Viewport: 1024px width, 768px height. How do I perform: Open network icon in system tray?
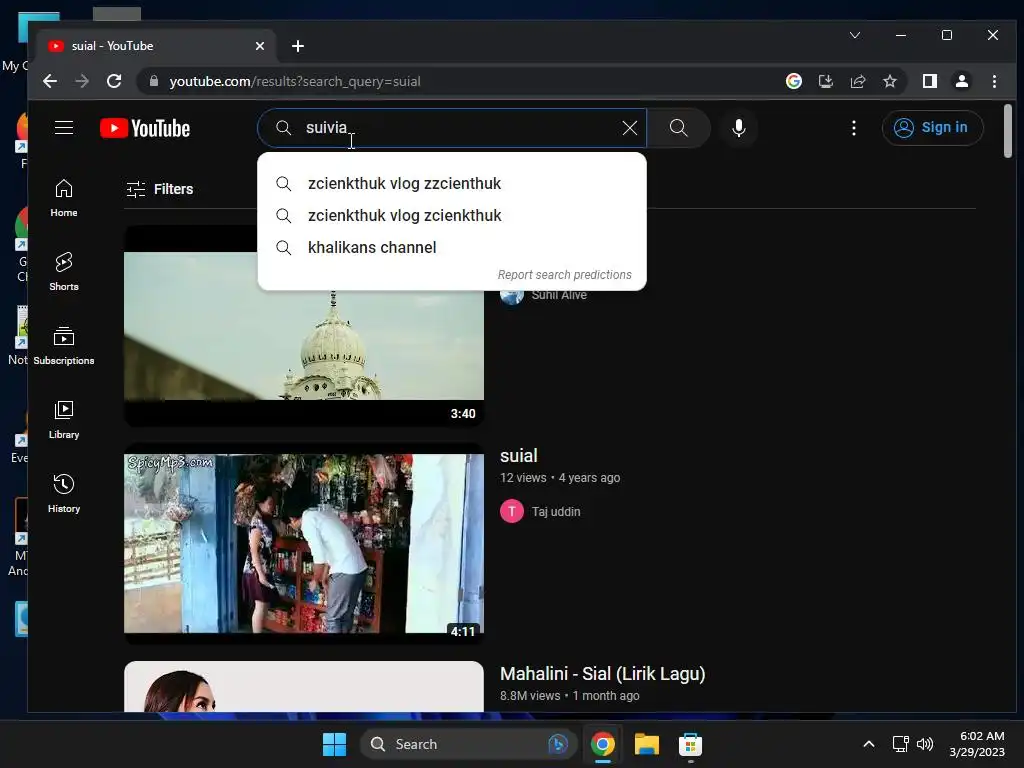pyautogui.click(x=901, y=744)
